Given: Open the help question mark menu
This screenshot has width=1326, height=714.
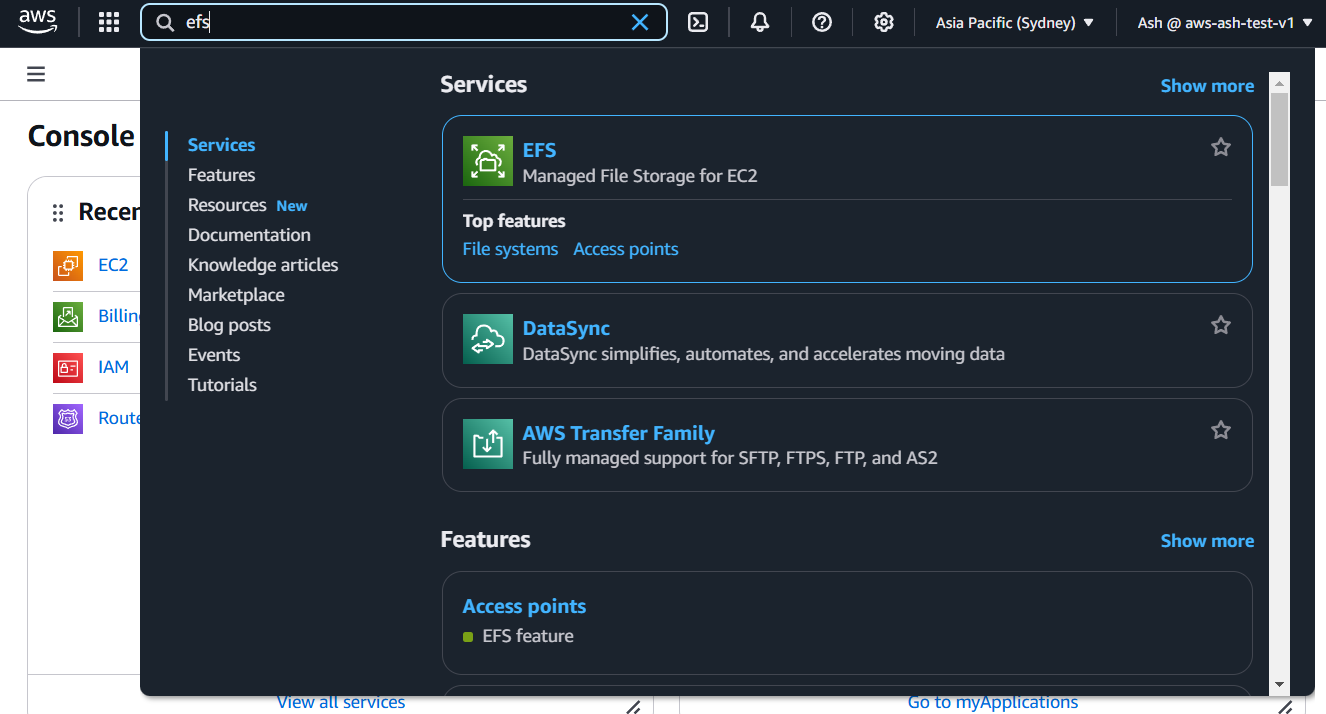Looking at the screenshot, I should pos(822,22).
